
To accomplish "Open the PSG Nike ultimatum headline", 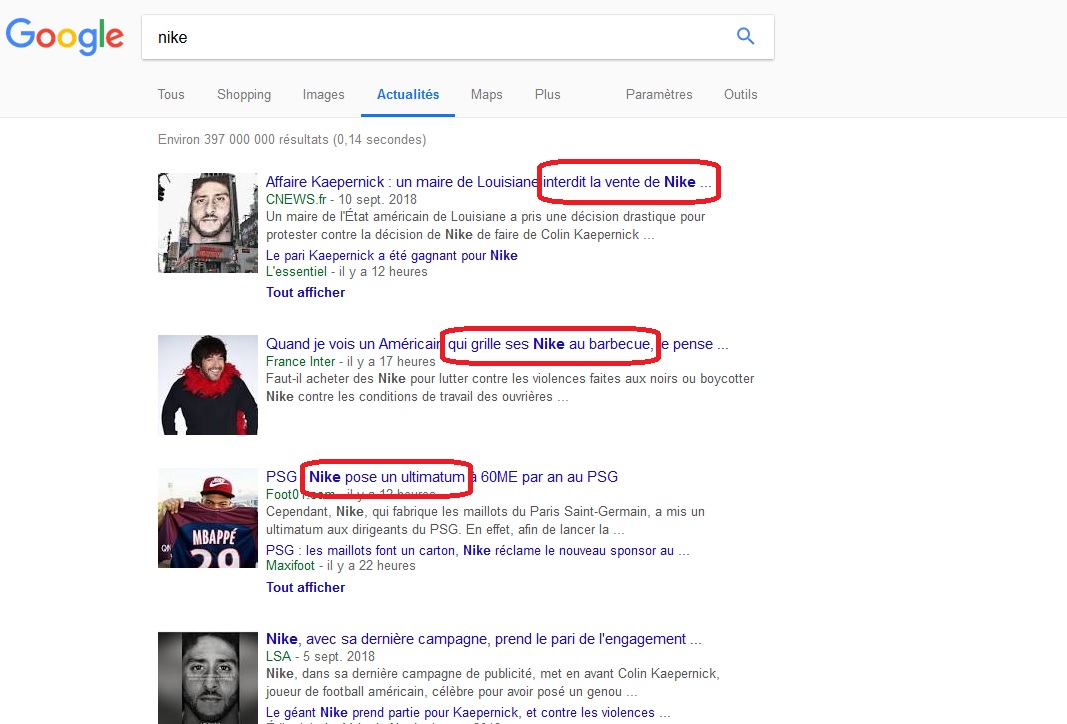I will pyautogui.click(x=442, y=476).
